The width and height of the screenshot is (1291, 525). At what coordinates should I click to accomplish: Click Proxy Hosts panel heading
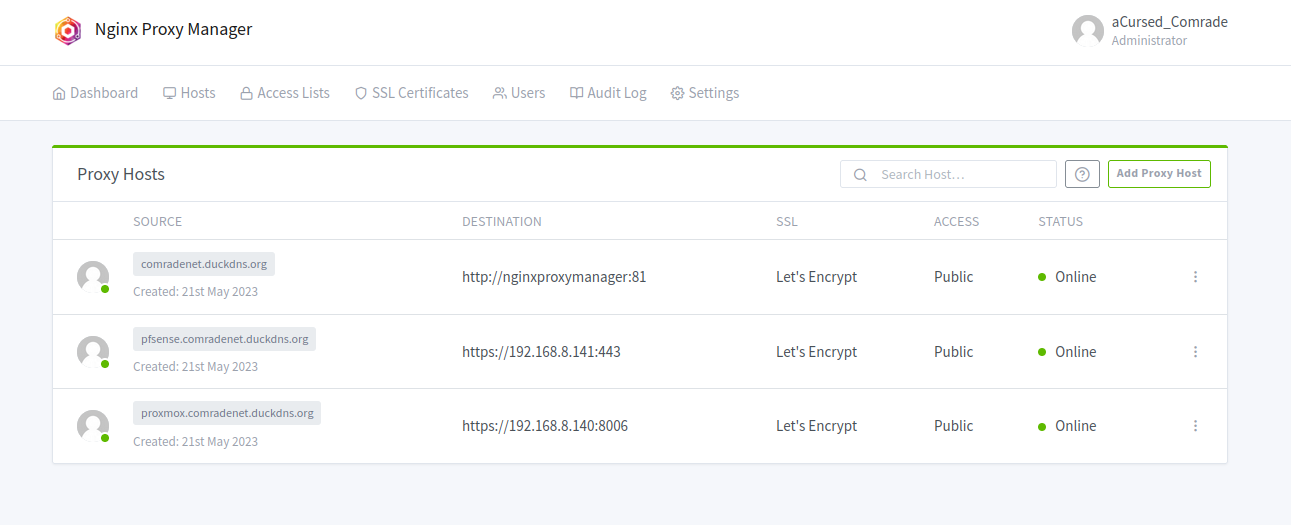tap(121, 174)
